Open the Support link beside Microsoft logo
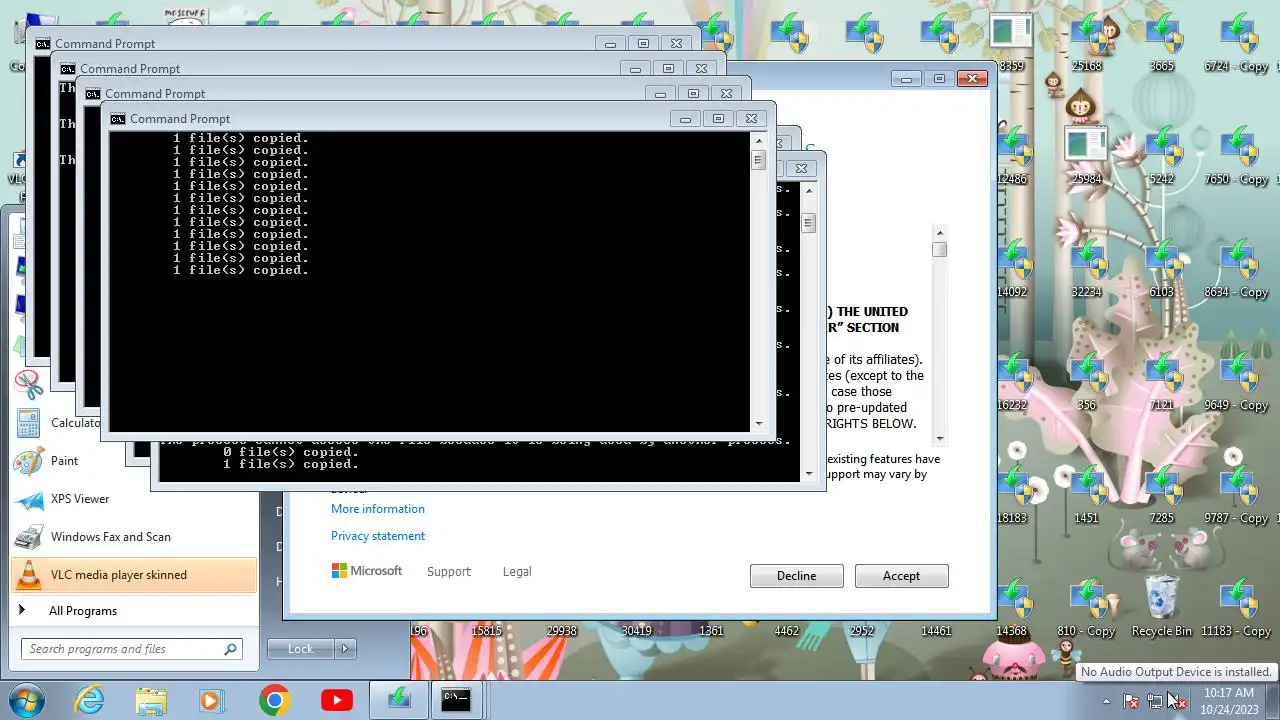The width and height of the screenshot is (1280, 720). click(448, 572)
